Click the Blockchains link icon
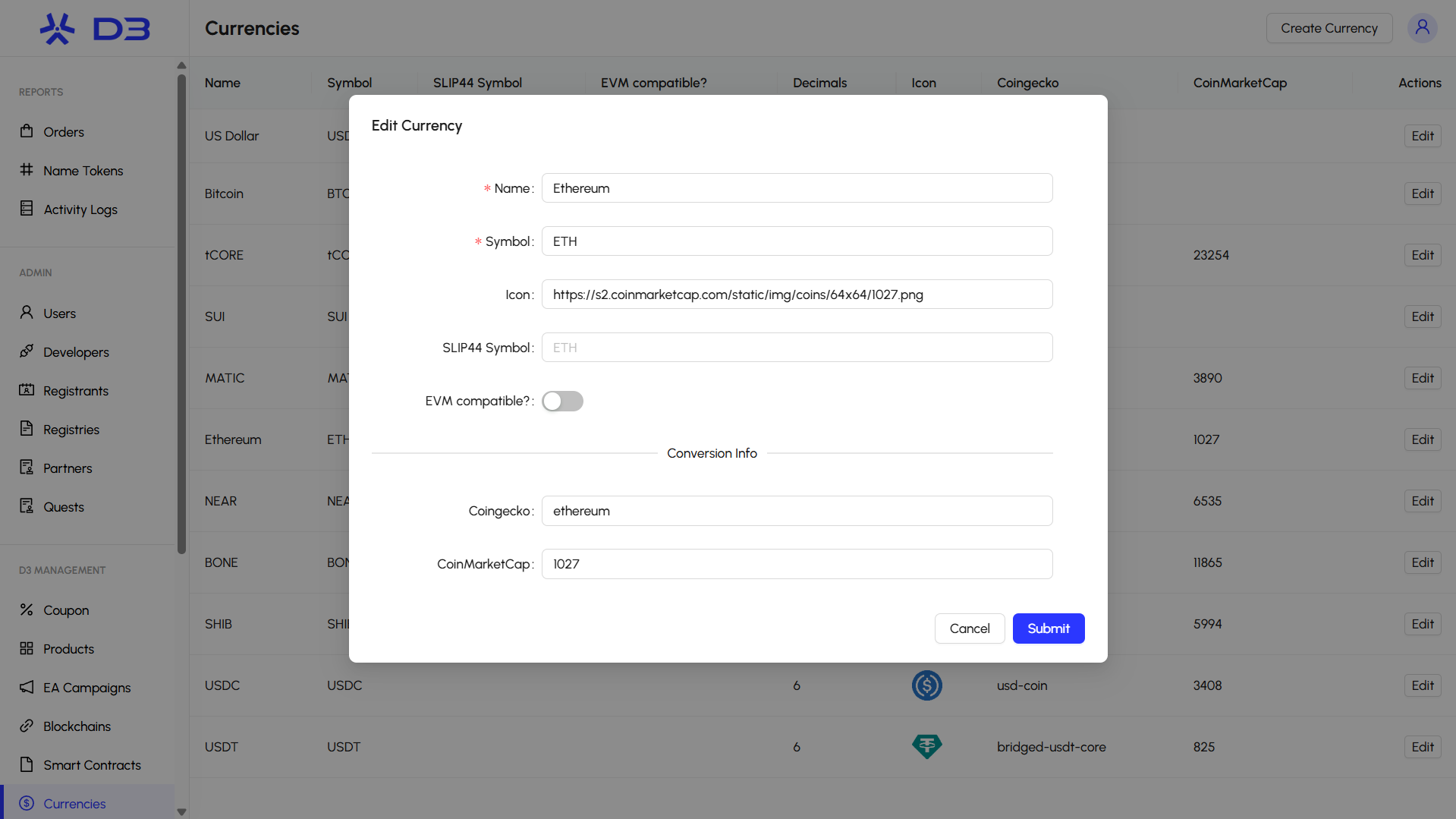1456x819 pixels. pos(27,725)
